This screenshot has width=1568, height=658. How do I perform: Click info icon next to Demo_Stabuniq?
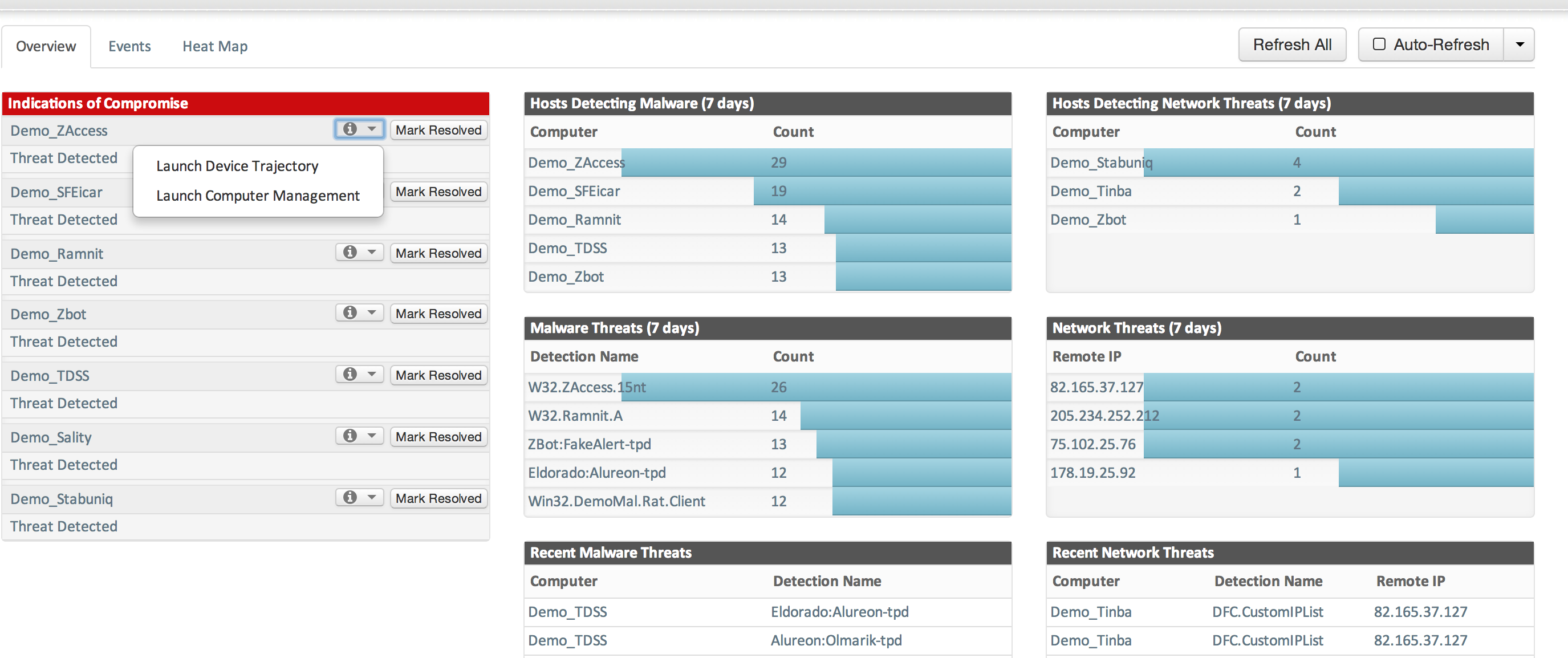pos(350,497)
